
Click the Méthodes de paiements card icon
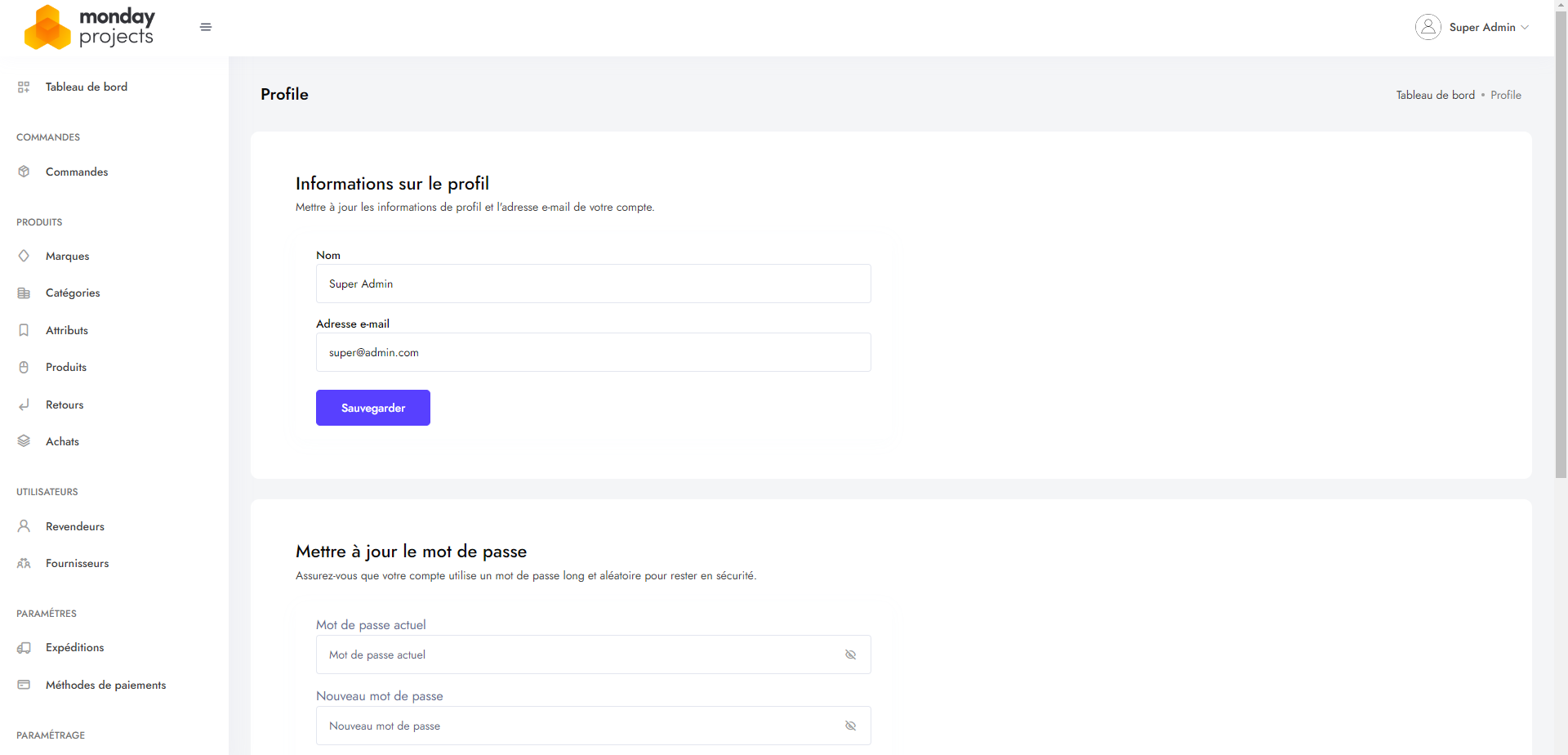[24, 685]
